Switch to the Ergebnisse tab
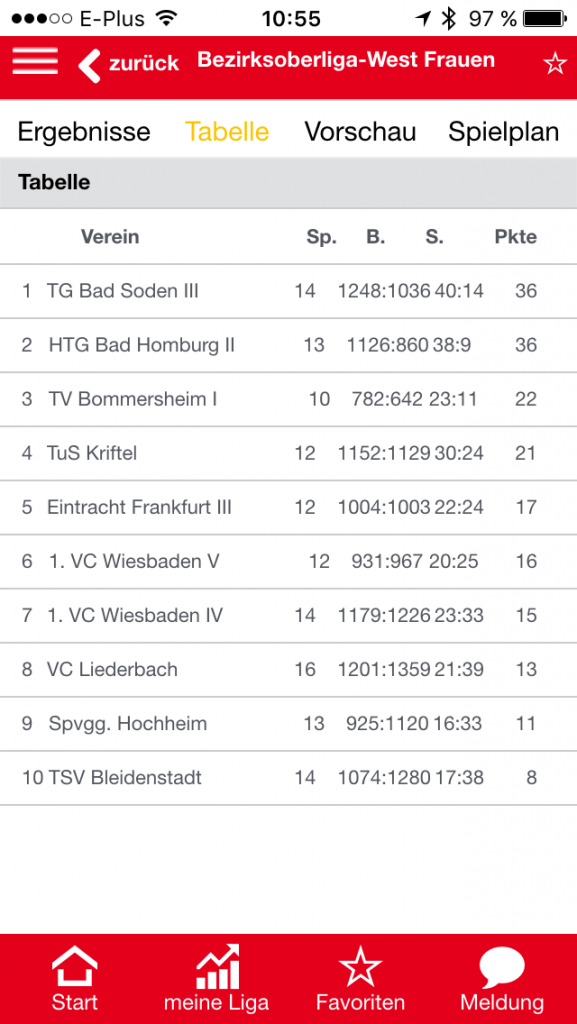 [x=84, y=132]
